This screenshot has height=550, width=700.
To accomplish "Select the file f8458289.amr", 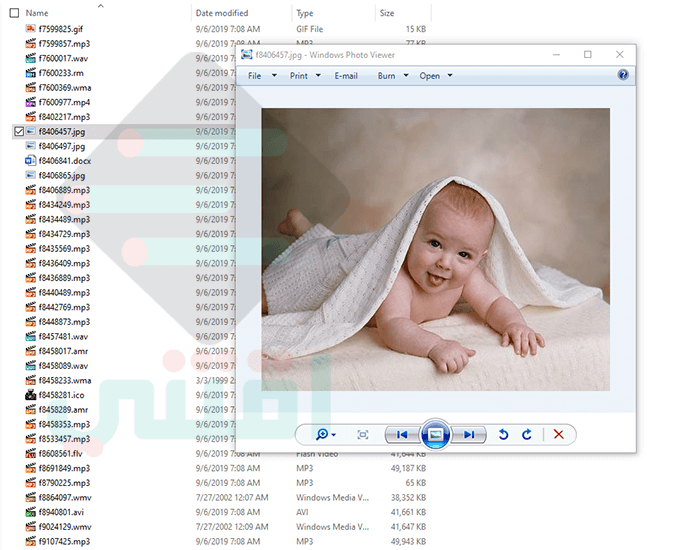I will click(x=63, y=410).
